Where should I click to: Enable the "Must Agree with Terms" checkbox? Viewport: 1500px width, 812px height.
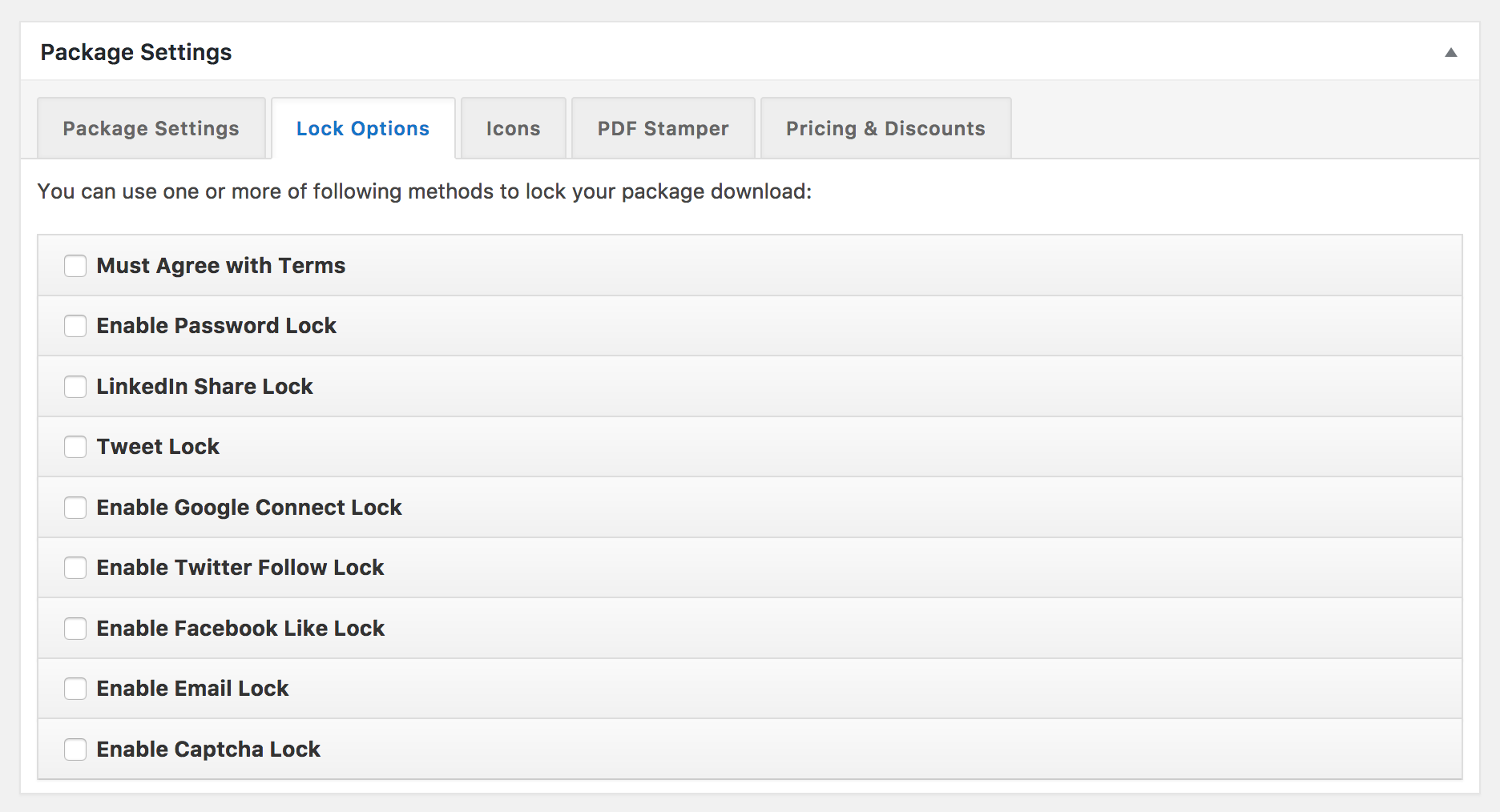tap(75, 265)
